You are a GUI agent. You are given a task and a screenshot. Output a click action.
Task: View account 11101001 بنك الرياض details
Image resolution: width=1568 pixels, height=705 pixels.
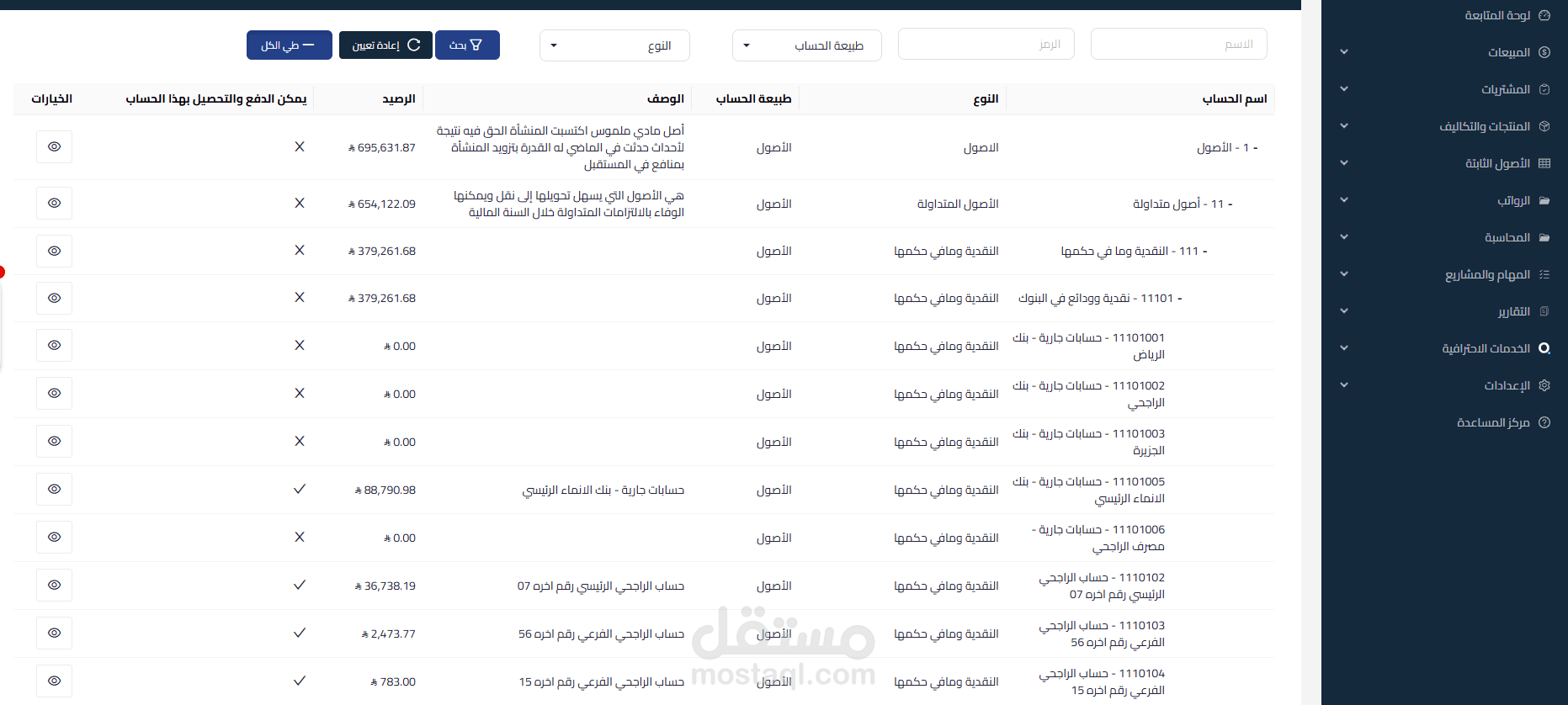[x=55, y=345]
